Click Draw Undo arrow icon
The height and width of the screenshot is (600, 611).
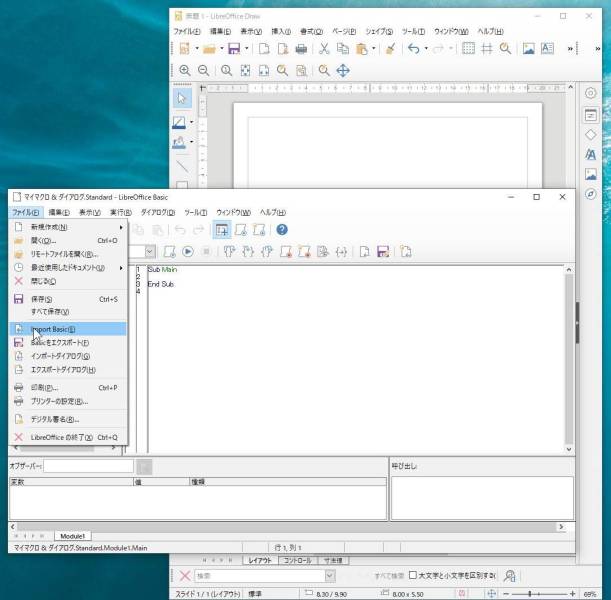pos(413,49)
